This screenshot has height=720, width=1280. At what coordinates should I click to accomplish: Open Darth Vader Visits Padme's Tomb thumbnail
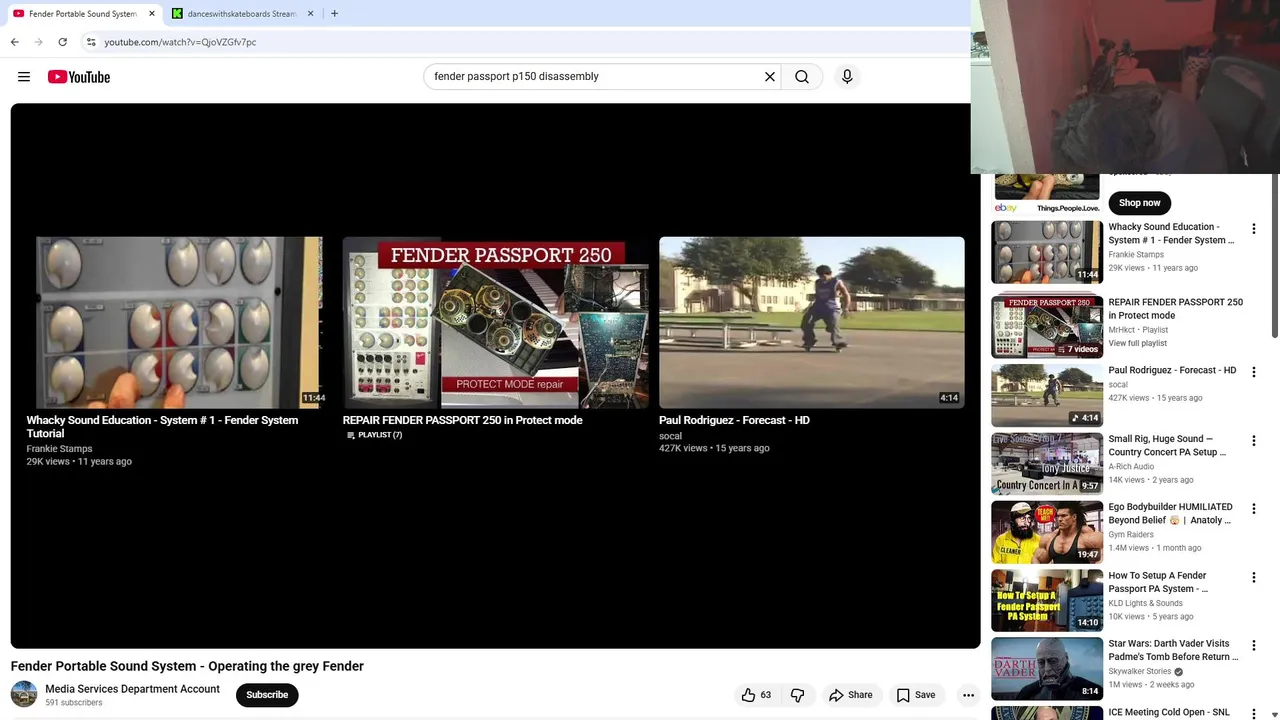pos(1047,669)
